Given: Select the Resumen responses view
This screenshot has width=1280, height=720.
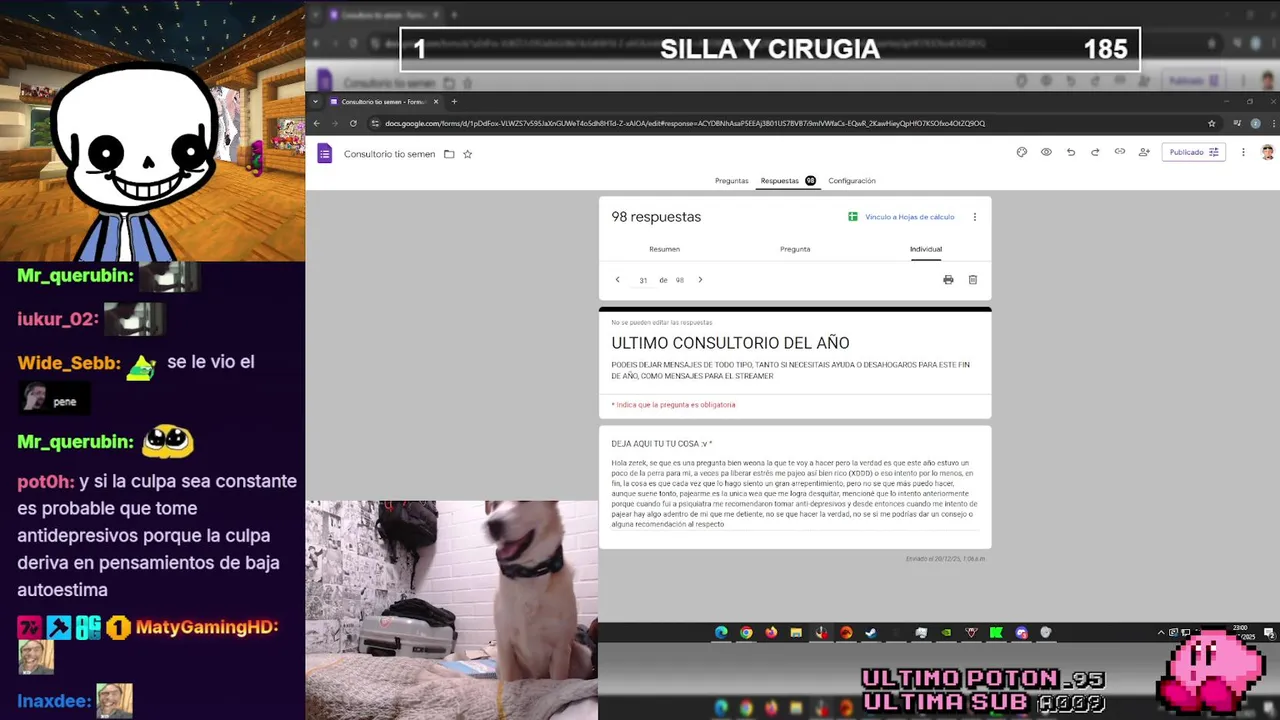Looking at the screenshot, I should (665, 249).
